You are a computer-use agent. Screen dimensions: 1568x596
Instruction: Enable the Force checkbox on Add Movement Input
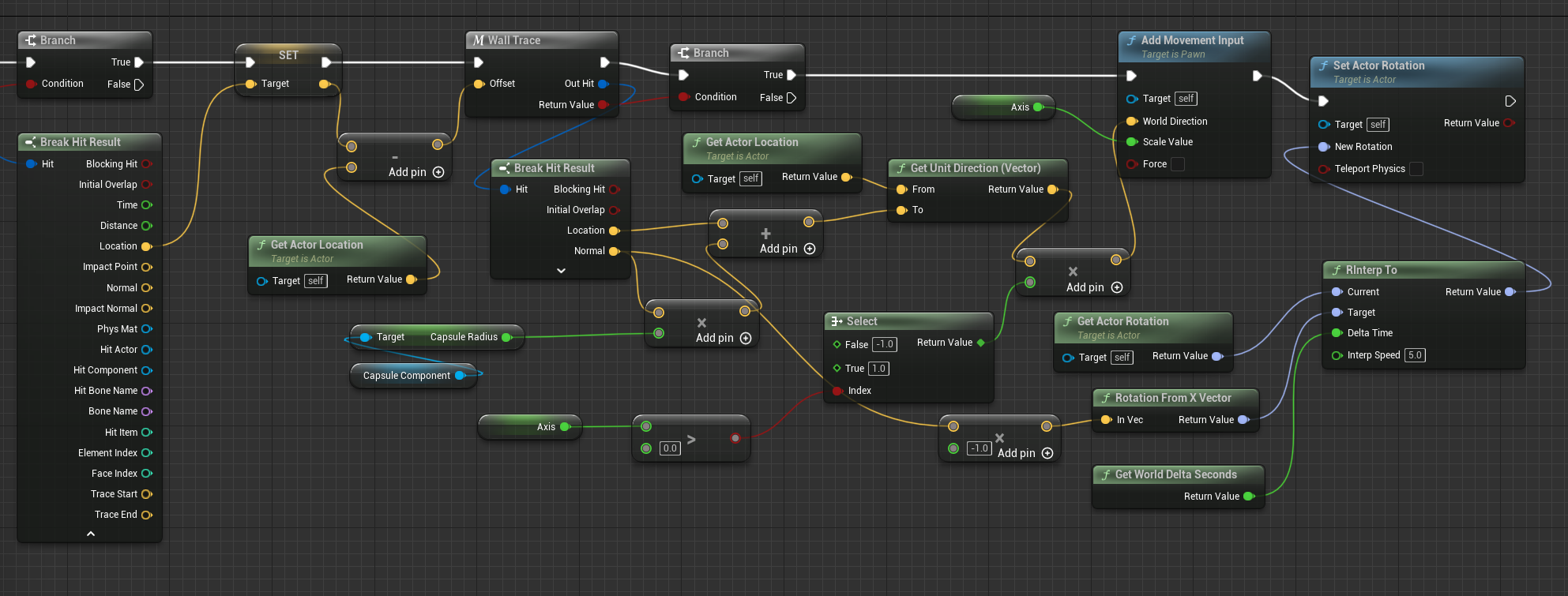(x=1177, y=164)
